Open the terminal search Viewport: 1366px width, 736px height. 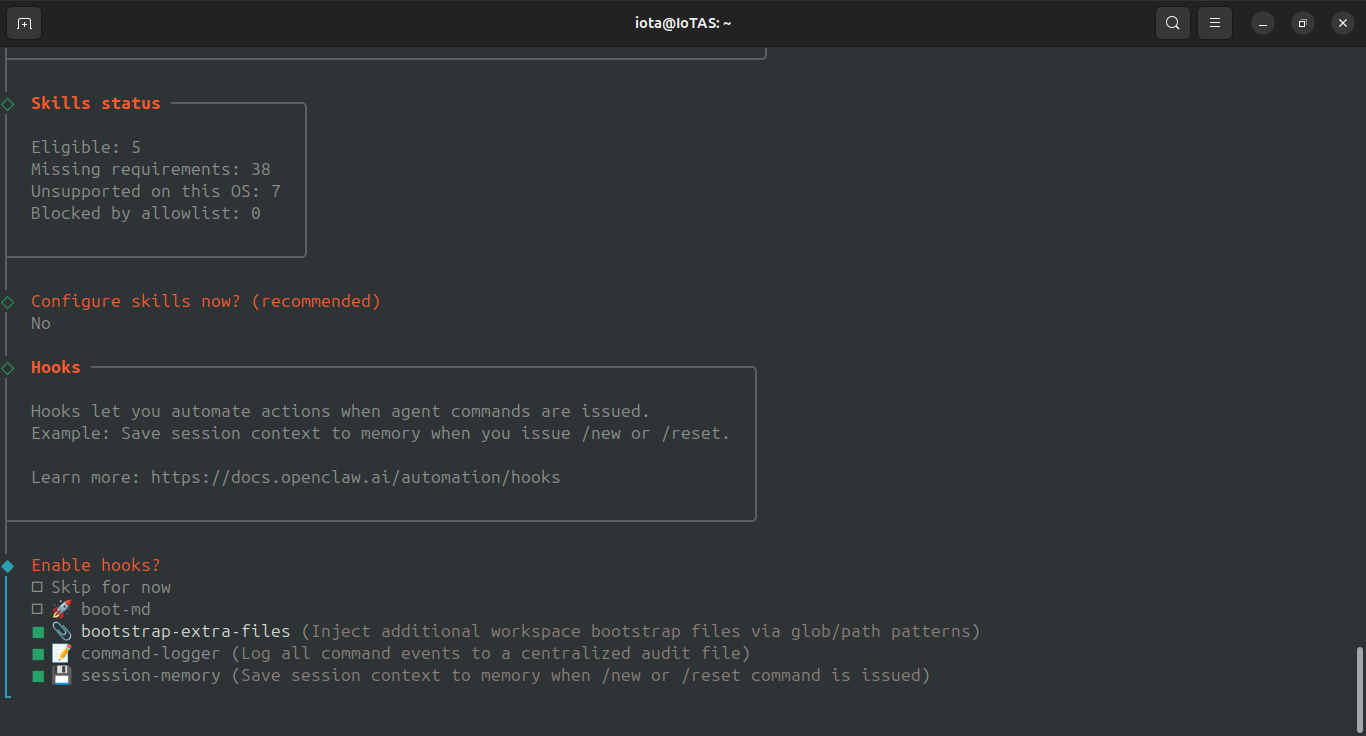point(1173,23)
